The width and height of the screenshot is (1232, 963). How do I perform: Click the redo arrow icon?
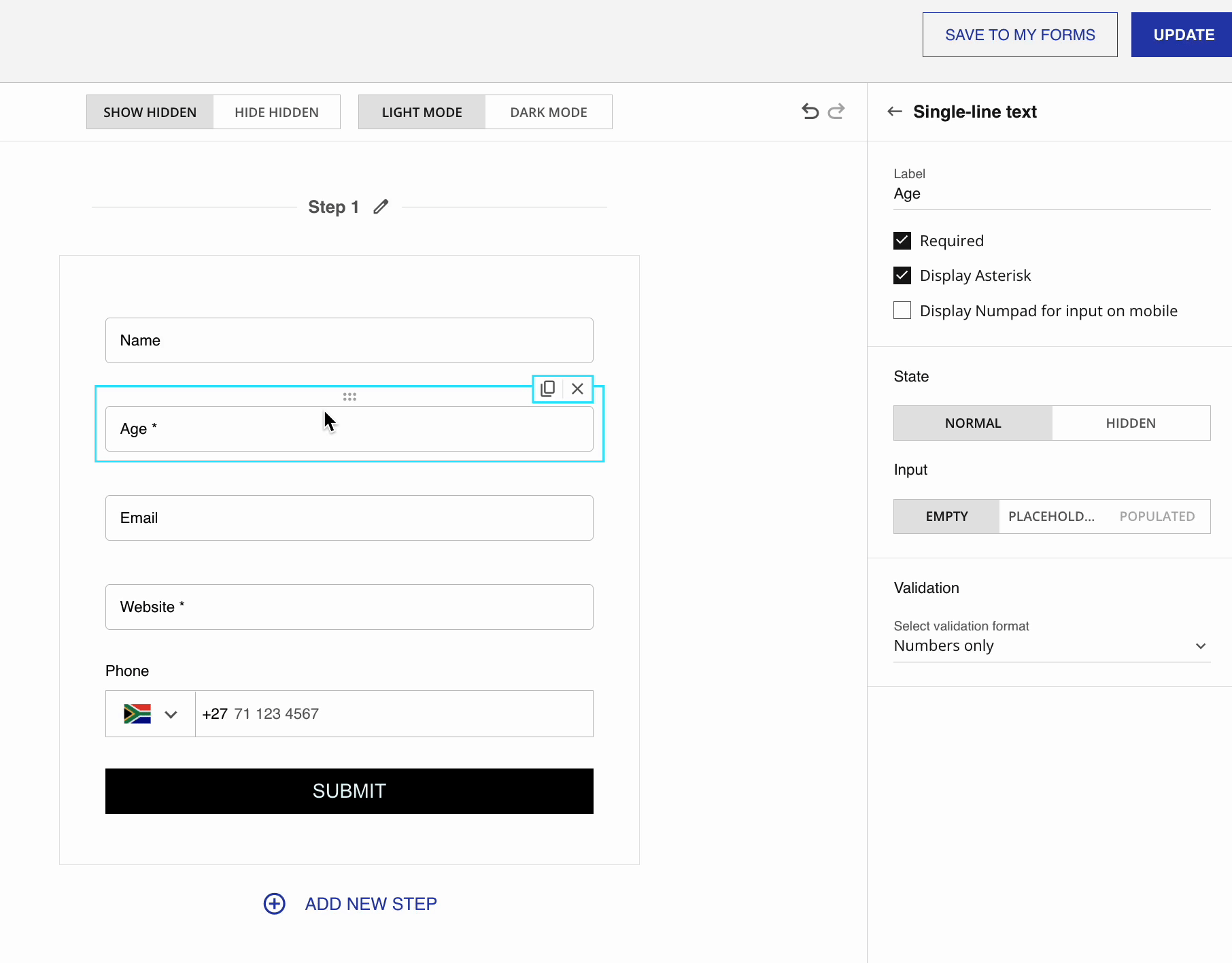pyautogui.click(x=836, y=112)
